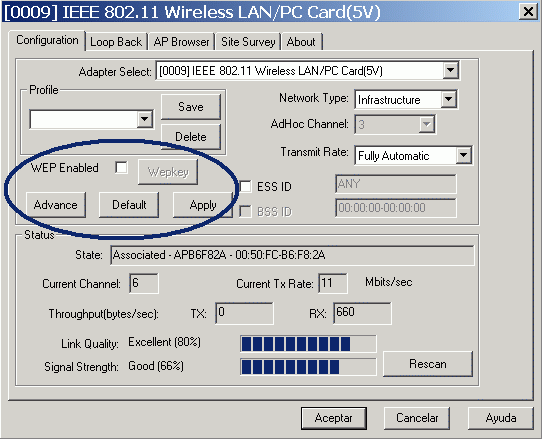Enable the WEP Enabled checkbox
This screenshot has width=542, height=439.
point(121,168)
